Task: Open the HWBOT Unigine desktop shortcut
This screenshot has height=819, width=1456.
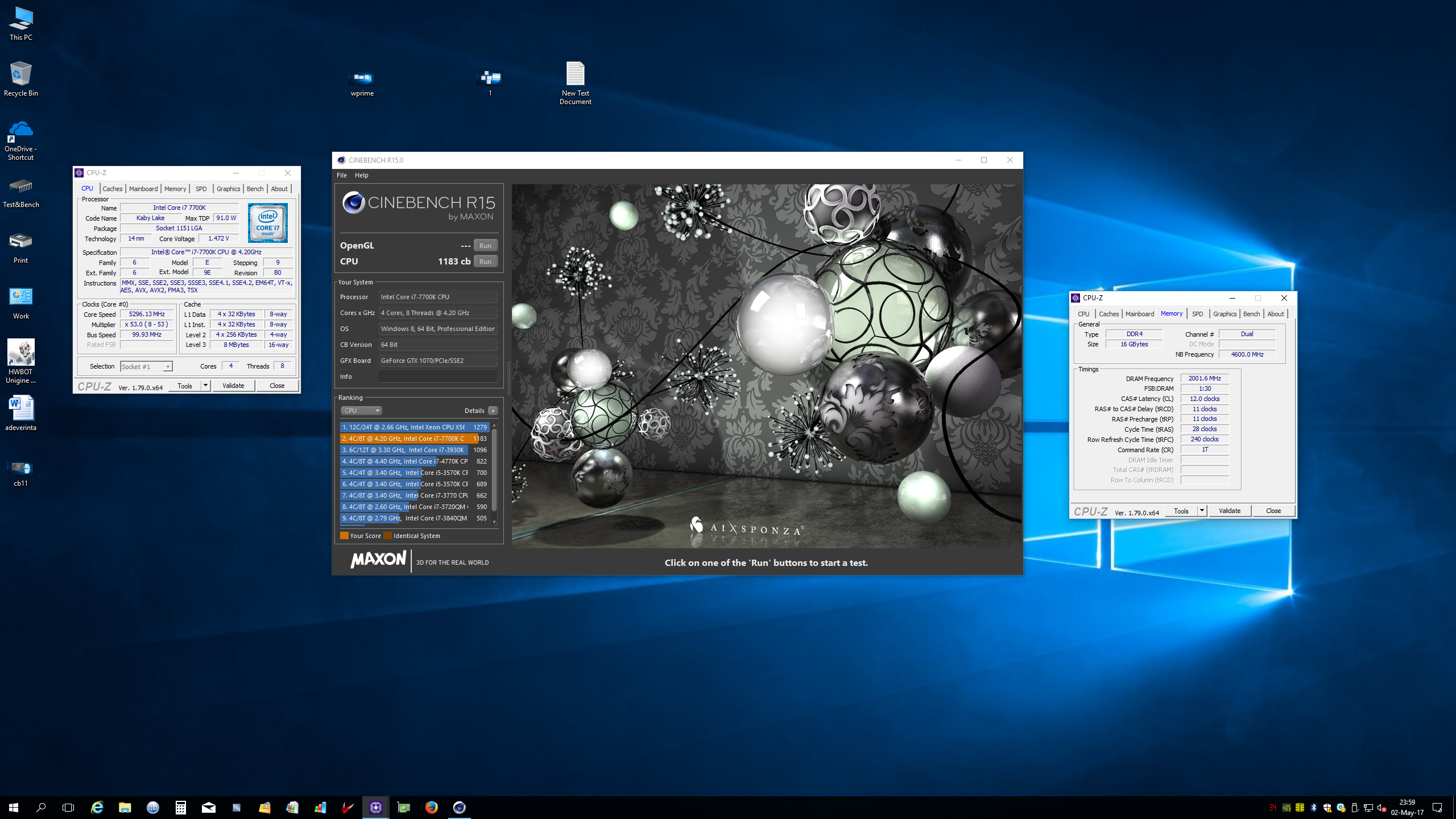Action: 21,362
